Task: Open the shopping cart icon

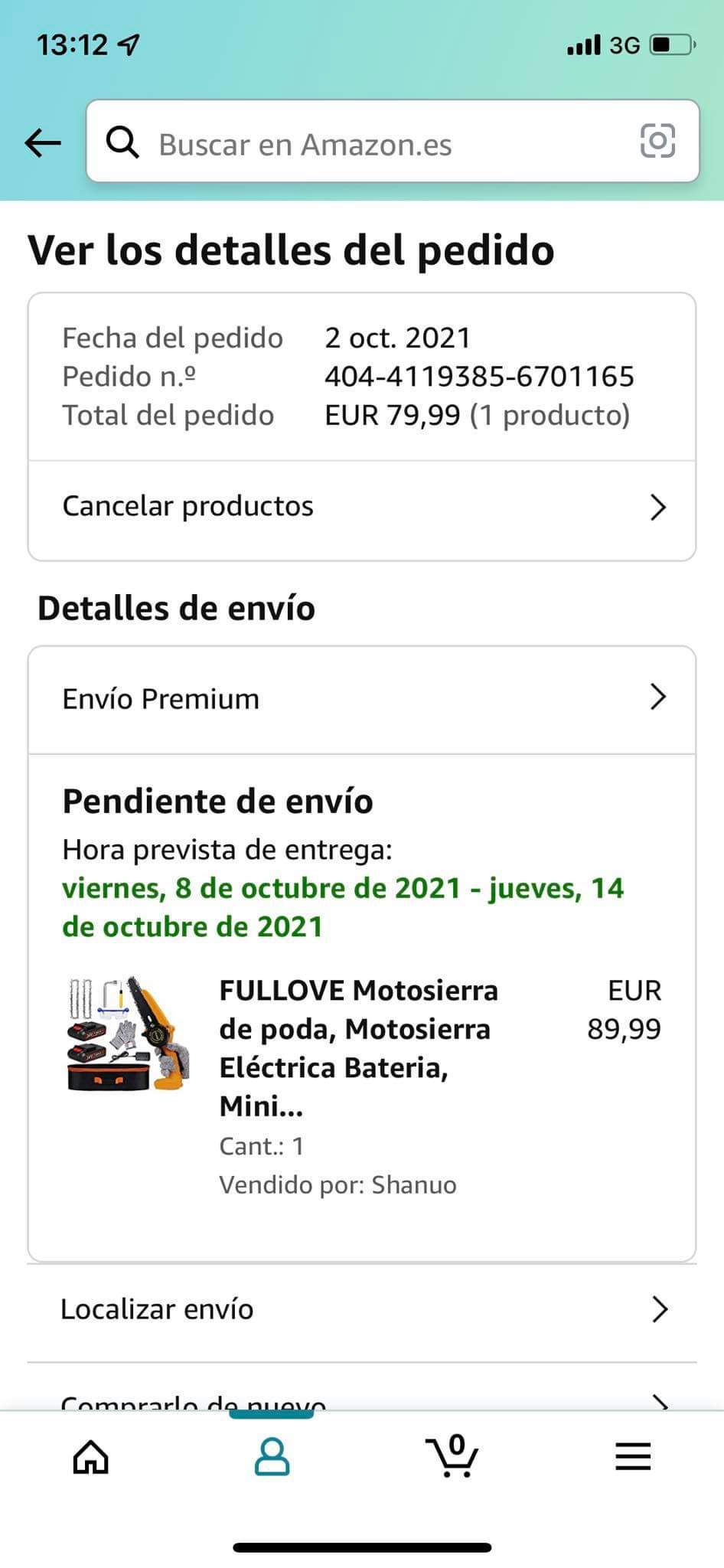Action: 452,1456
